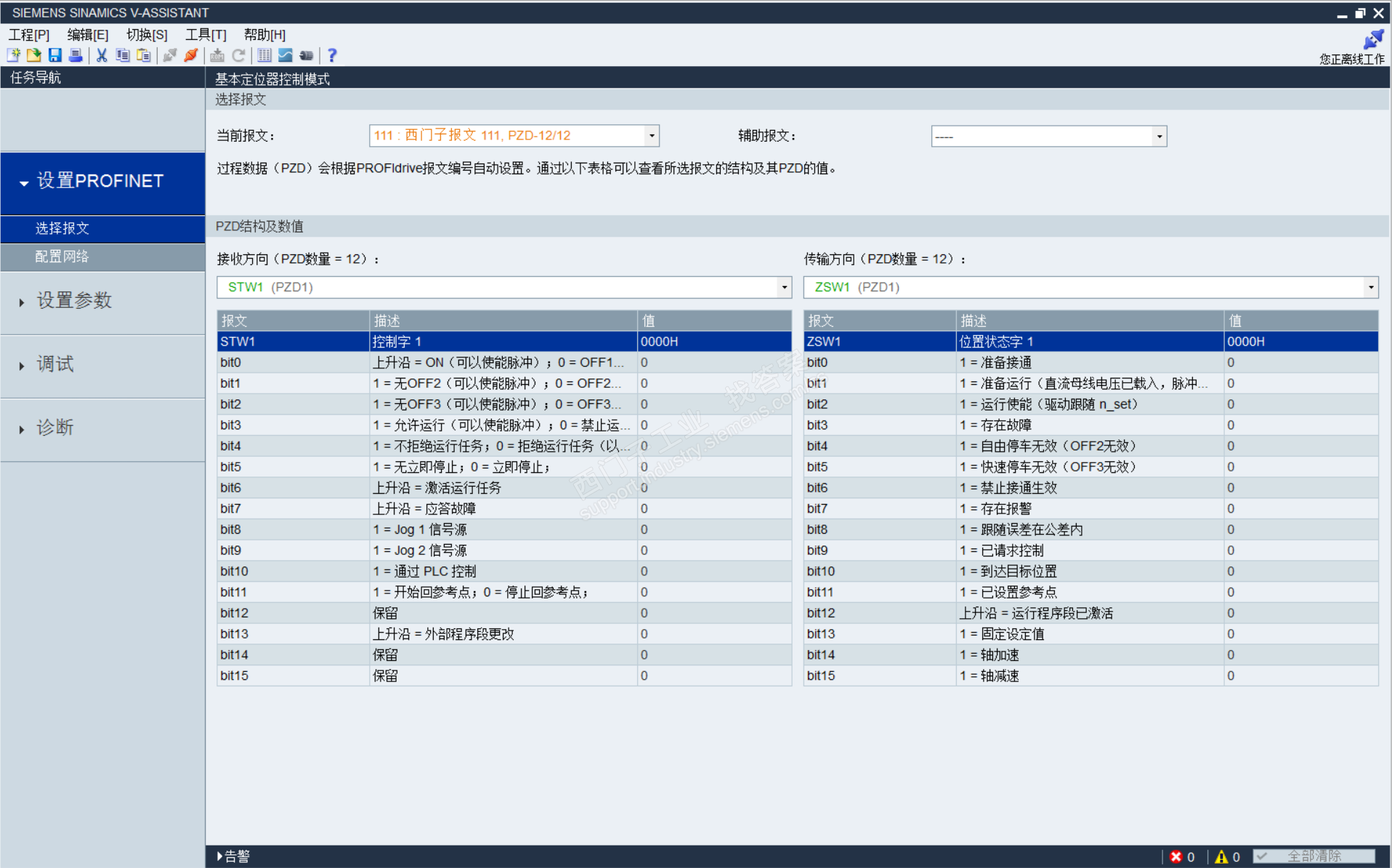This screenshot has width=1392, height=868.
Task: Paste using the clipboard icon
Action: tap(144, 55)
